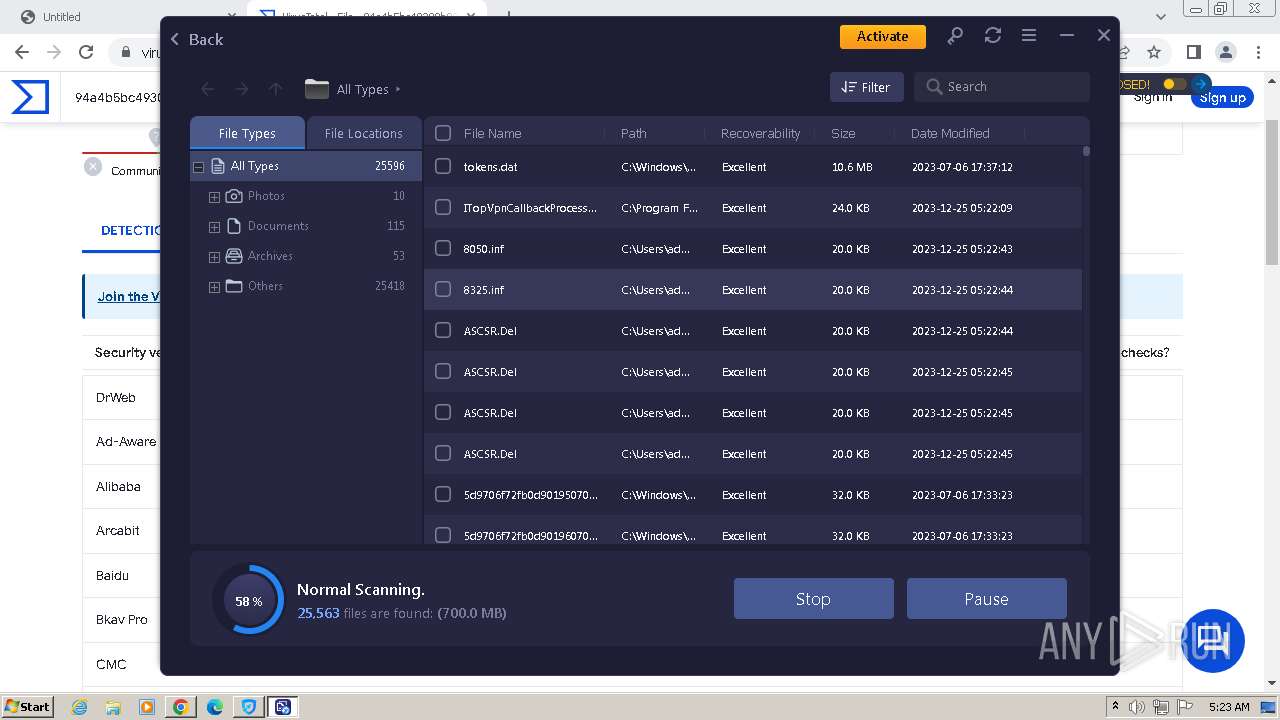Bookmark page with Chrome star icon

point(1154,52)
